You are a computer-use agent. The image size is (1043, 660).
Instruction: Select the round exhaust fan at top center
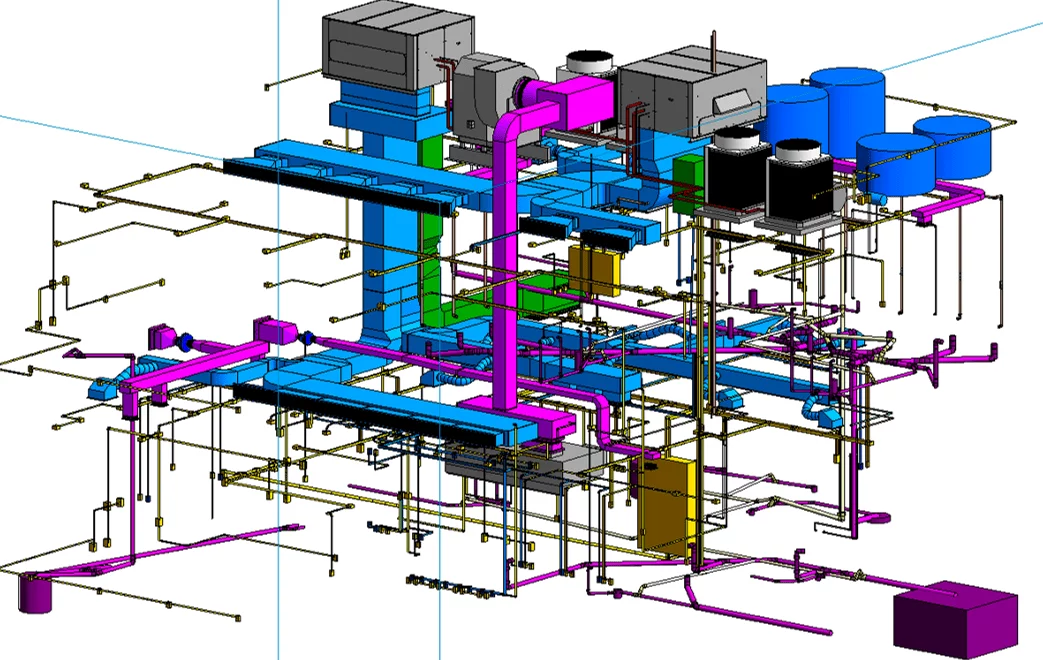590,63
